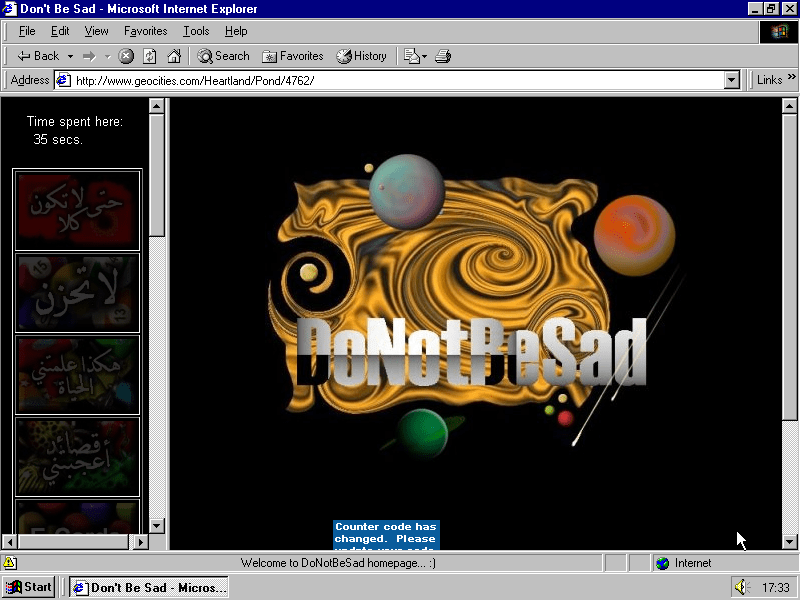The image size is (800, 600).
Task: Click the Print icon in toolbar
Action: tap(443, 56)
